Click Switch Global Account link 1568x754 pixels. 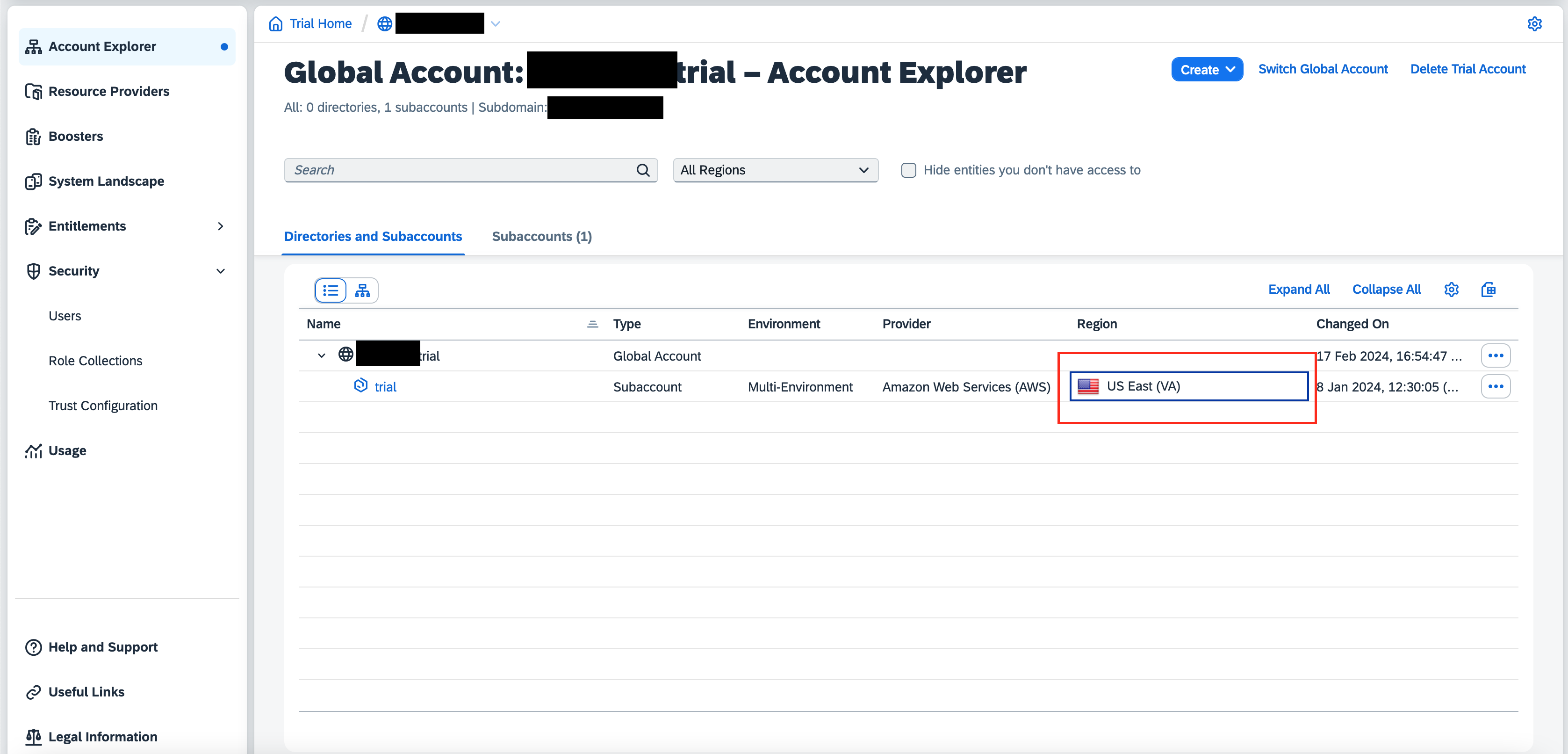point(1323,69)
